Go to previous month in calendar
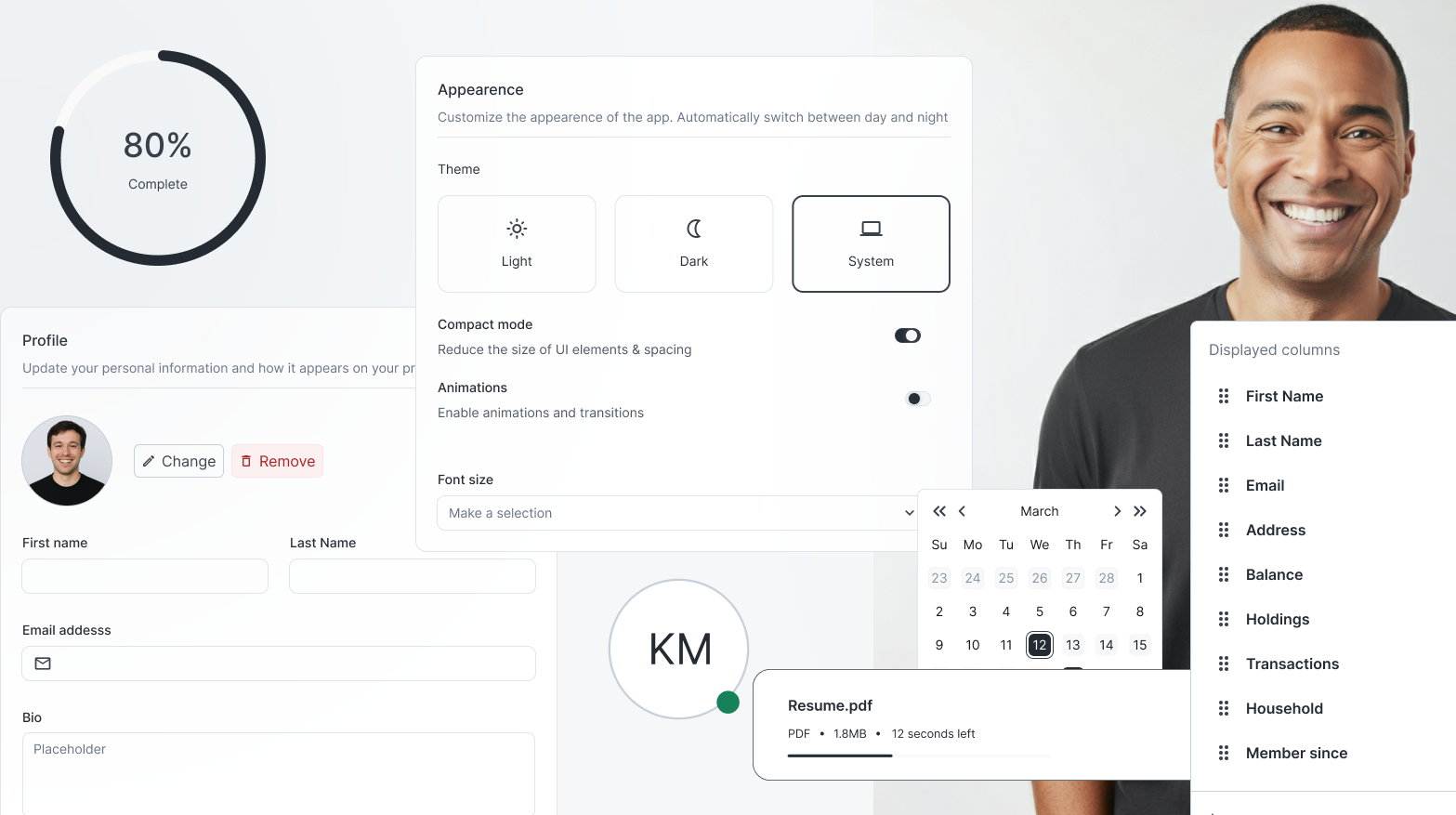 [962, 510]
